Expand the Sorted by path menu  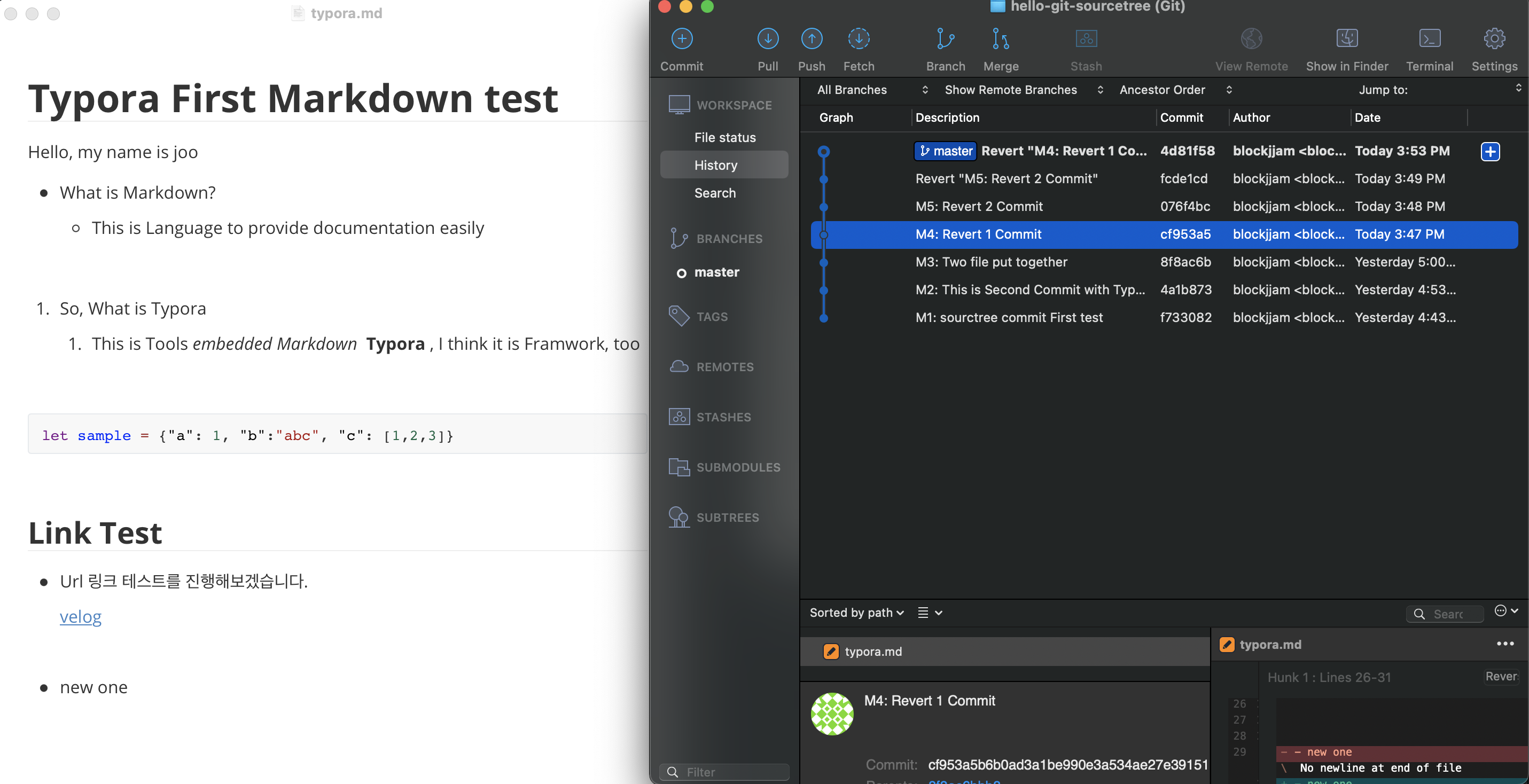[856, 613]
